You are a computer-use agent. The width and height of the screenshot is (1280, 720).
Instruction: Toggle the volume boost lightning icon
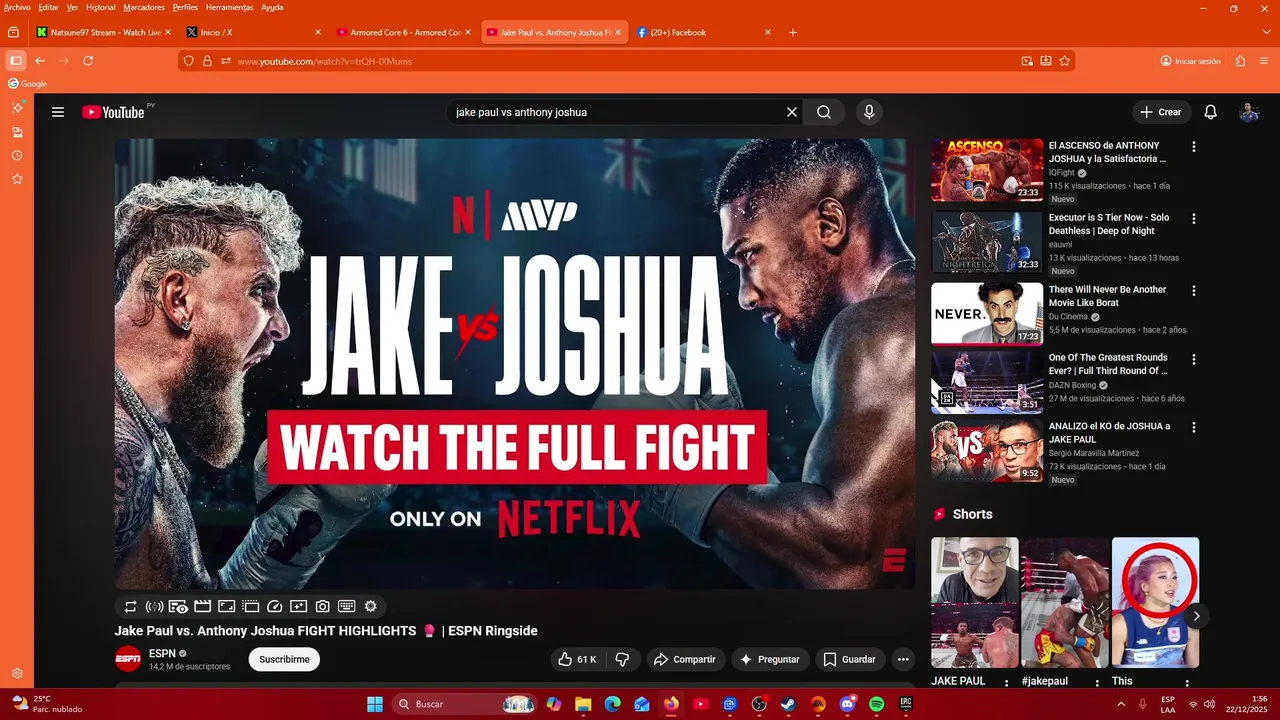(154, 606)
